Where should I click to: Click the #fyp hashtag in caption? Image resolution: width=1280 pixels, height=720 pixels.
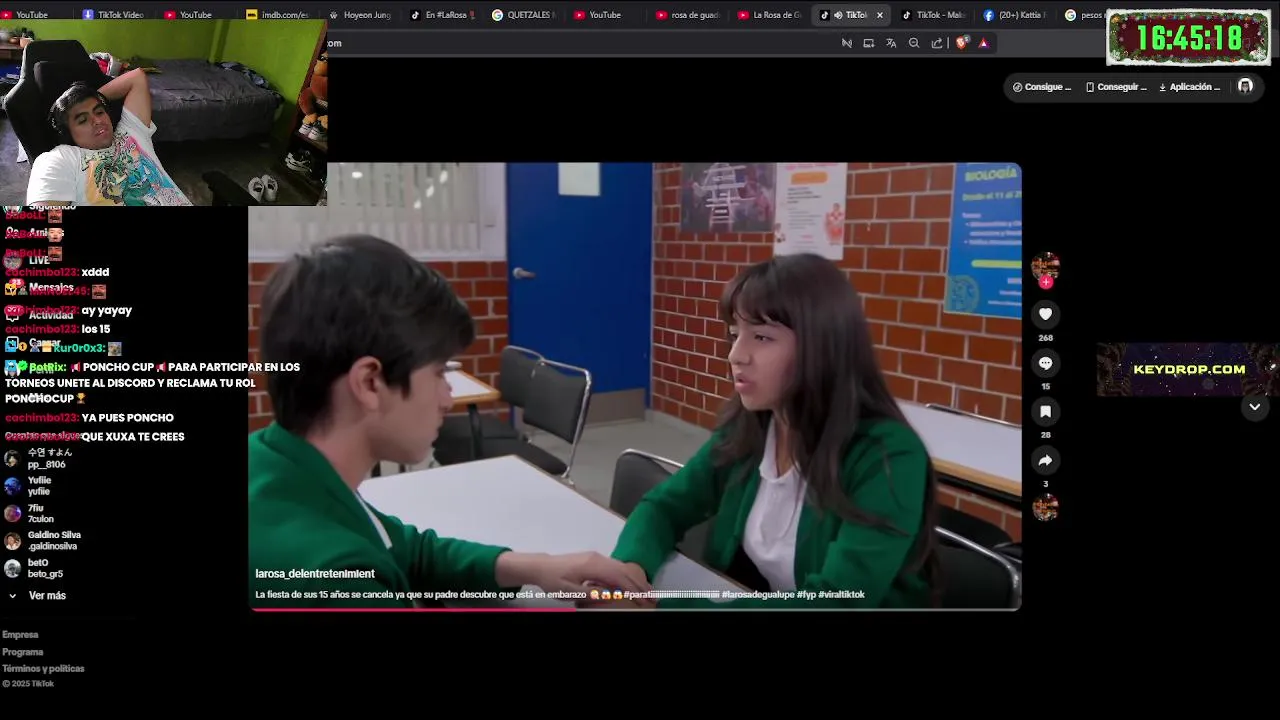tap(806, 595)
